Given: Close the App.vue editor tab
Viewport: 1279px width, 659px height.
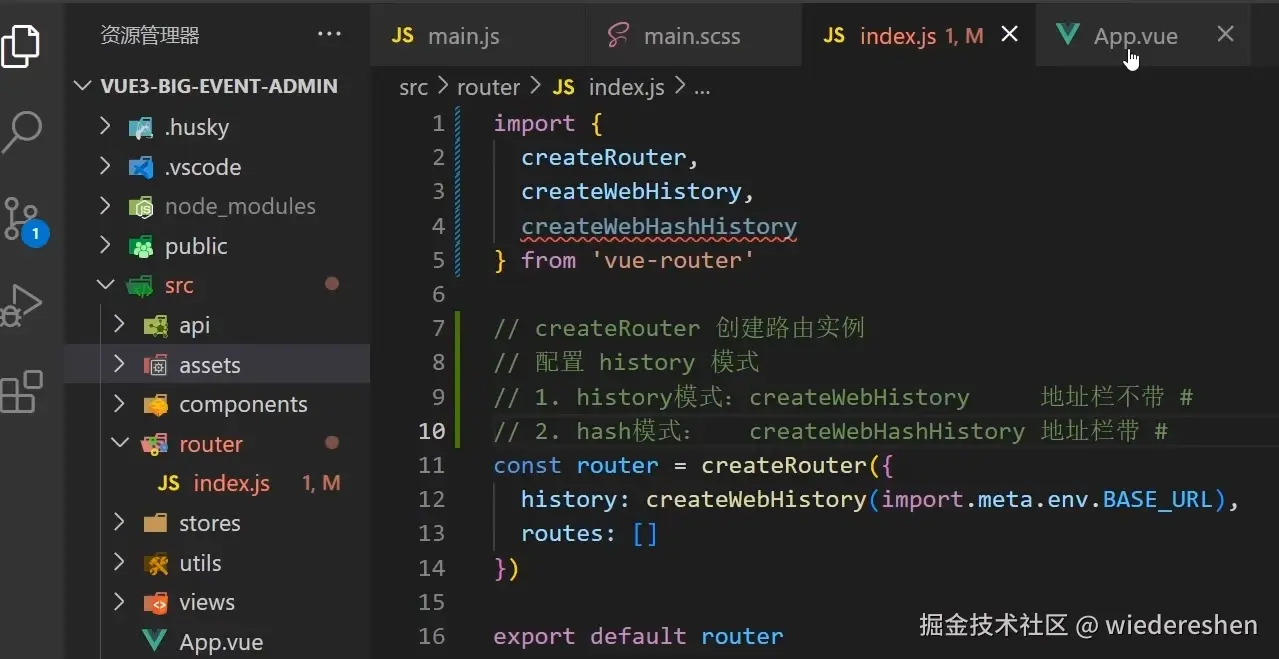Looking at the screenshot, I should [x=1225, y=35].
